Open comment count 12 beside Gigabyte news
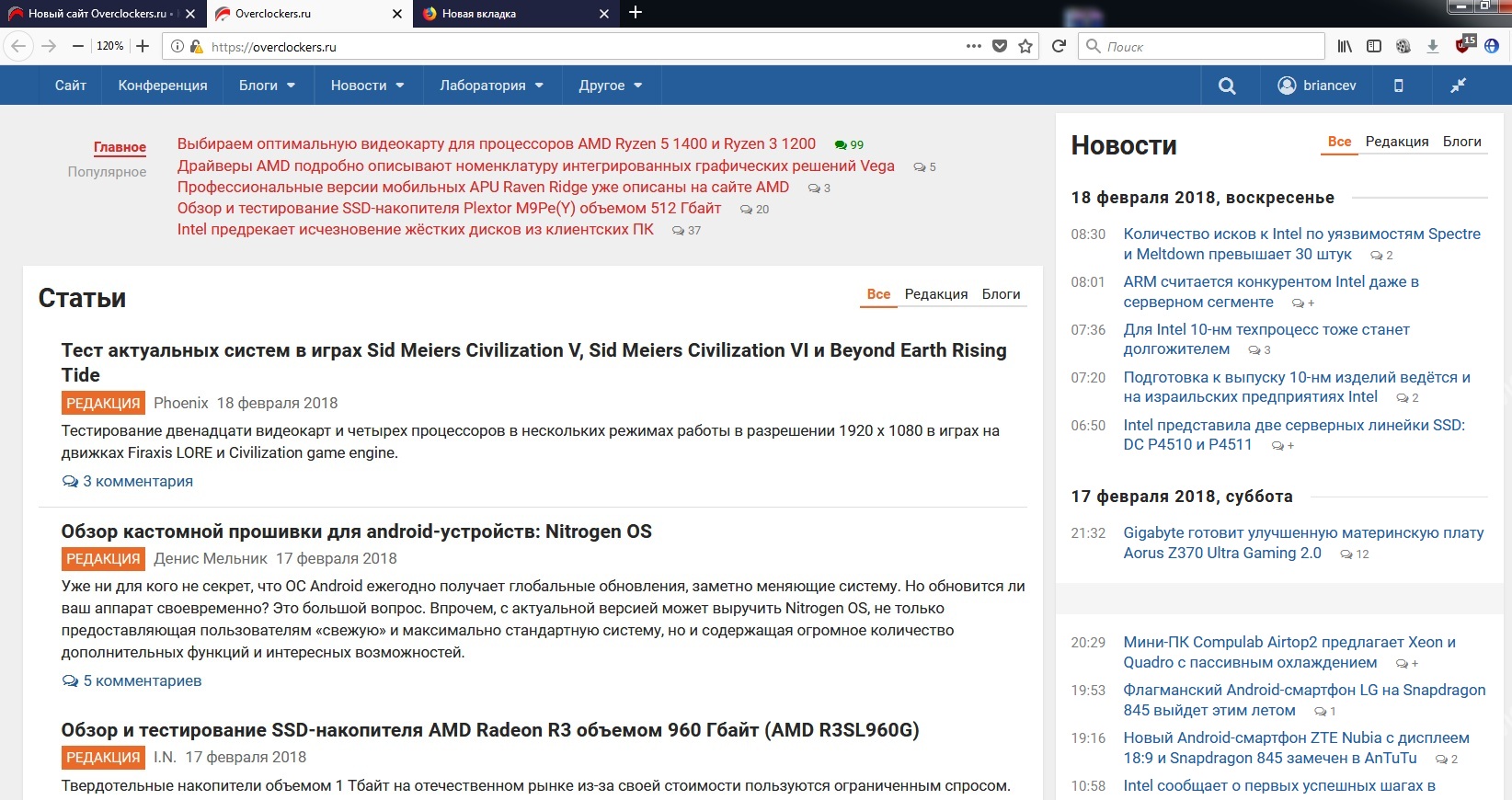 1355,554
